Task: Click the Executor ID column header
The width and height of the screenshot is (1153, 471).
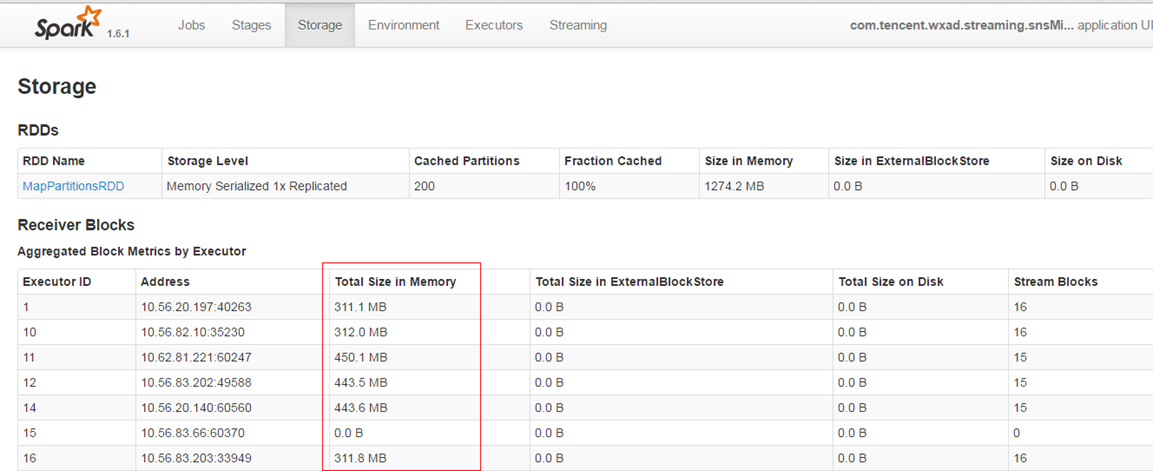Action: [x=57, y=281]
